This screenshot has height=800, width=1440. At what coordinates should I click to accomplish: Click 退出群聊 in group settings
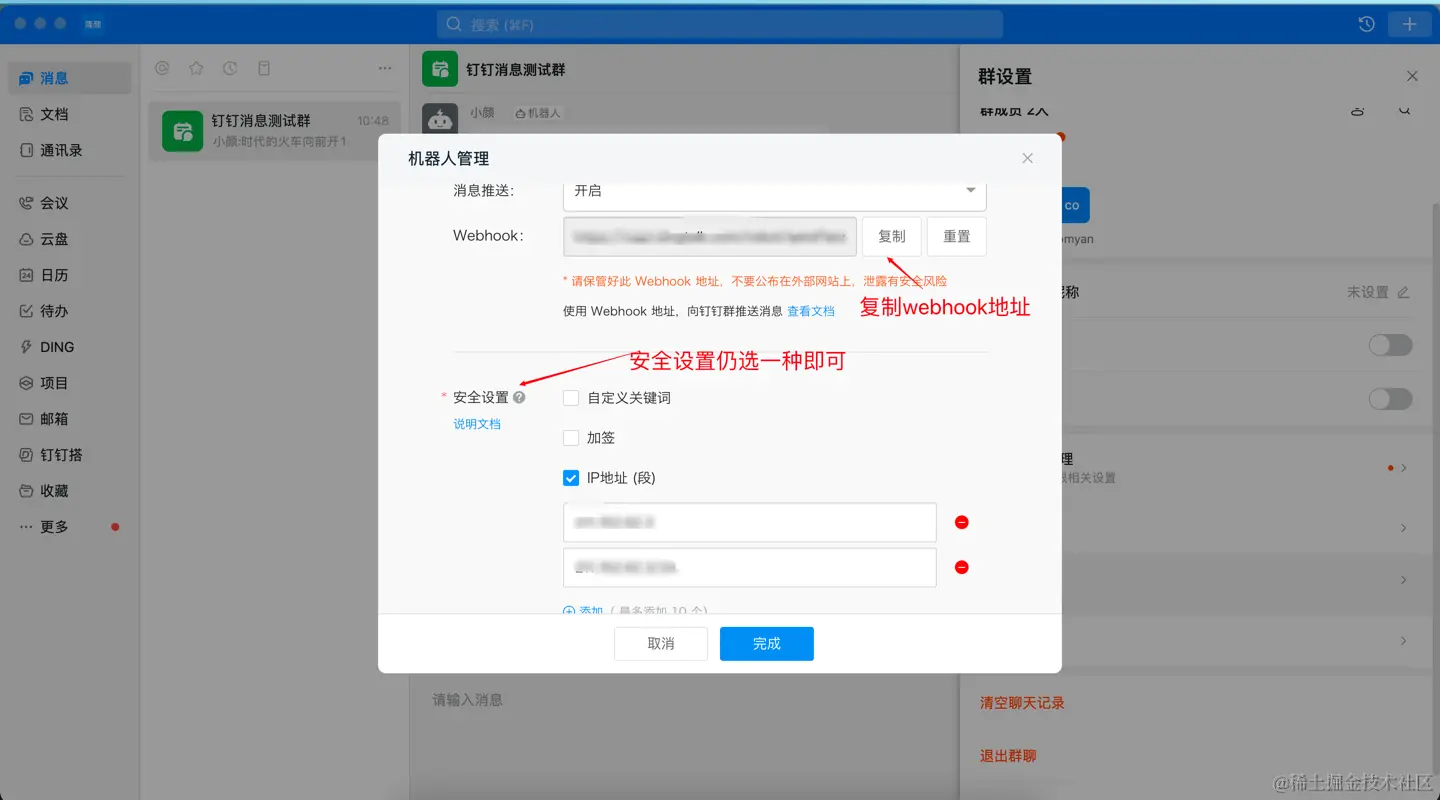1008,756
